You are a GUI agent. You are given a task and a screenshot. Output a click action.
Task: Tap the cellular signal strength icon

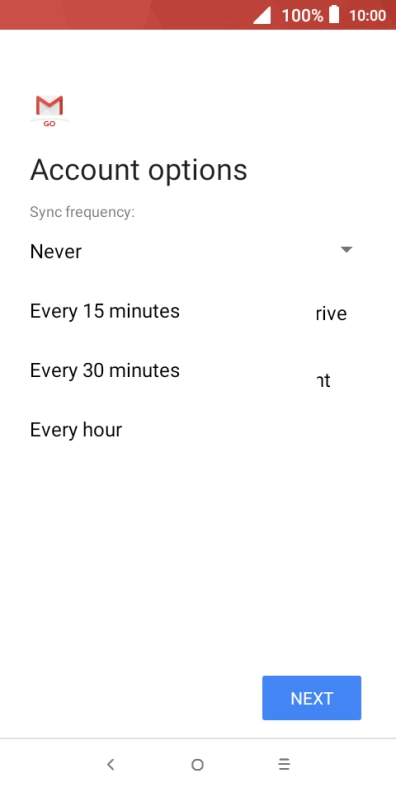click(x=262, y=16)
